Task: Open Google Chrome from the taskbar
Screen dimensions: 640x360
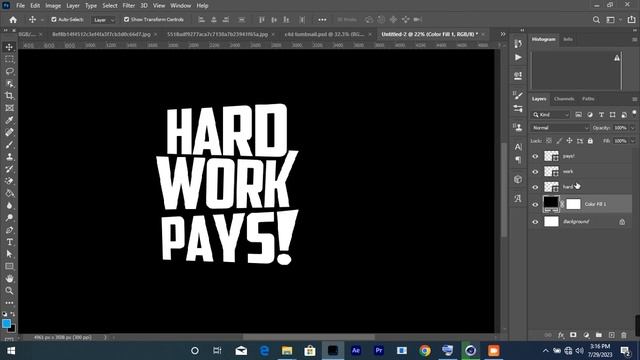Action: point(425,351)
